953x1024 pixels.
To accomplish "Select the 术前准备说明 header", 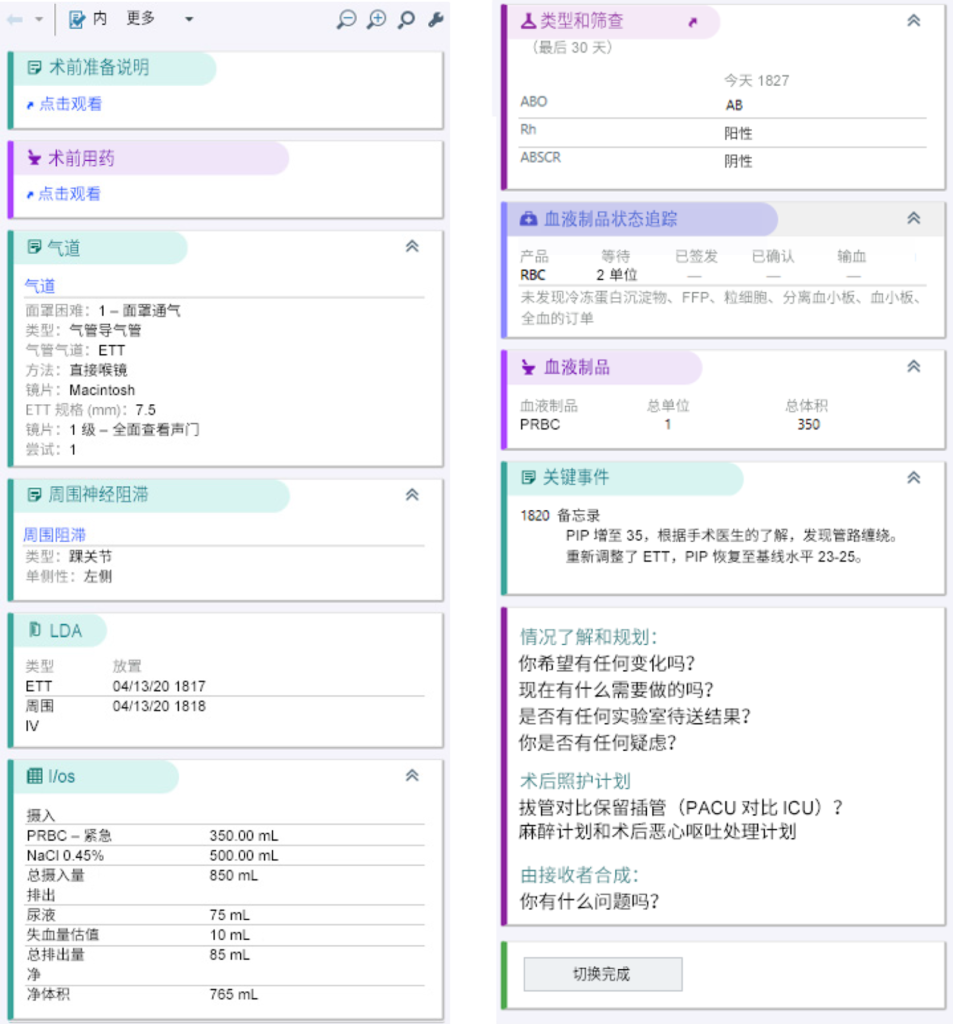I will (99, 67).
